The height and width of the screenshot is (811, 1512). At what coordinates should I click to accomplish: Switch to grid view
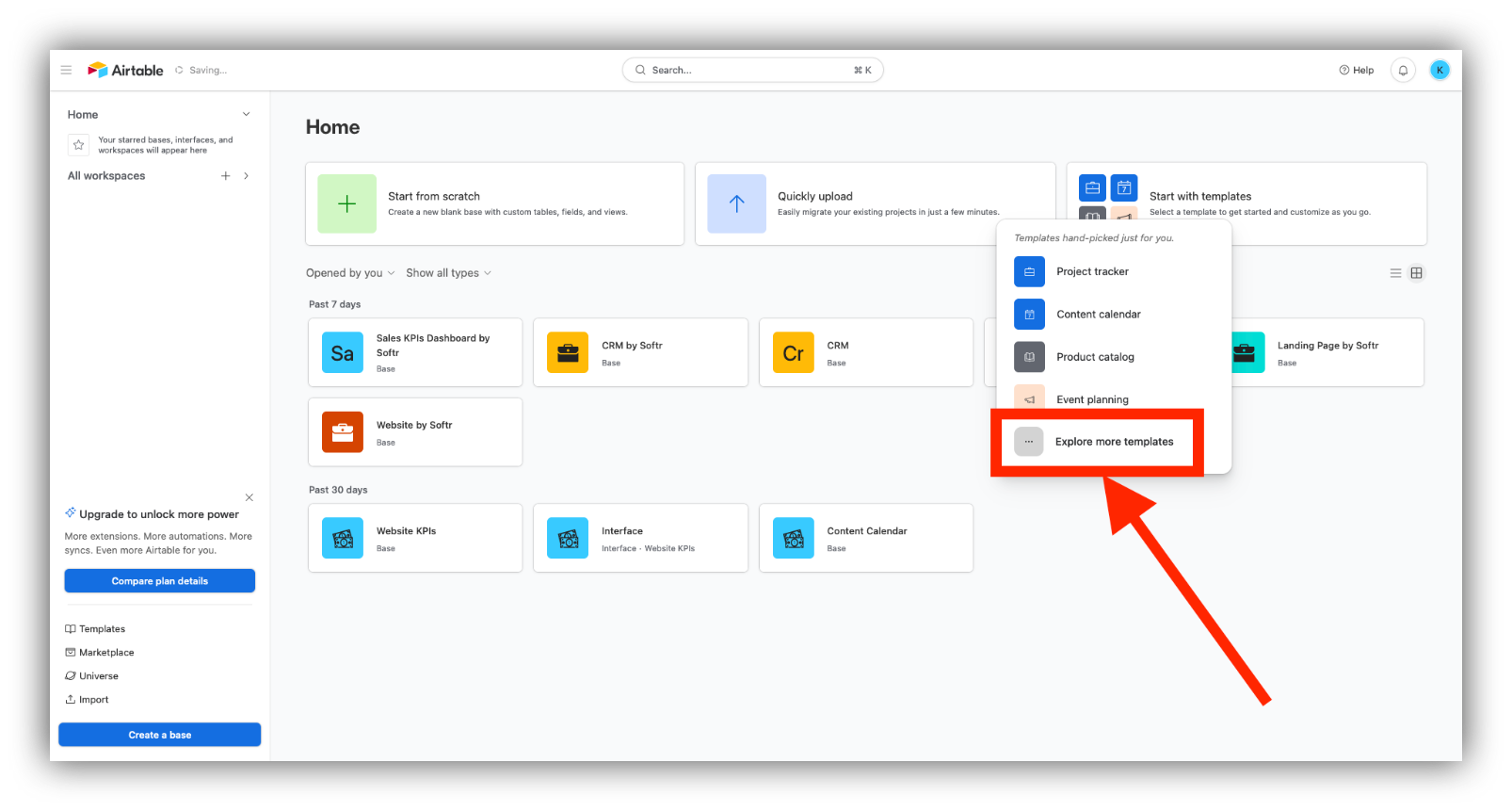[x=1416, y=273]
